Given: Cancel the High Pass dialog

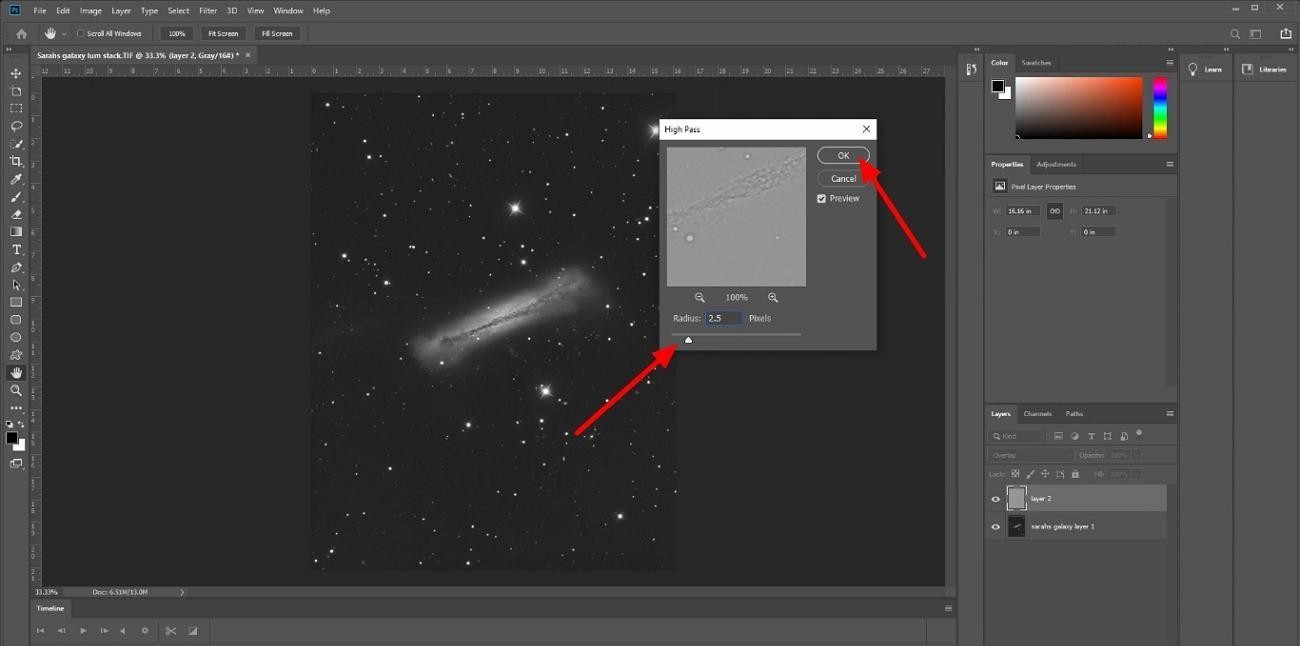Looking at the screenshot, I should click(843, 178).
